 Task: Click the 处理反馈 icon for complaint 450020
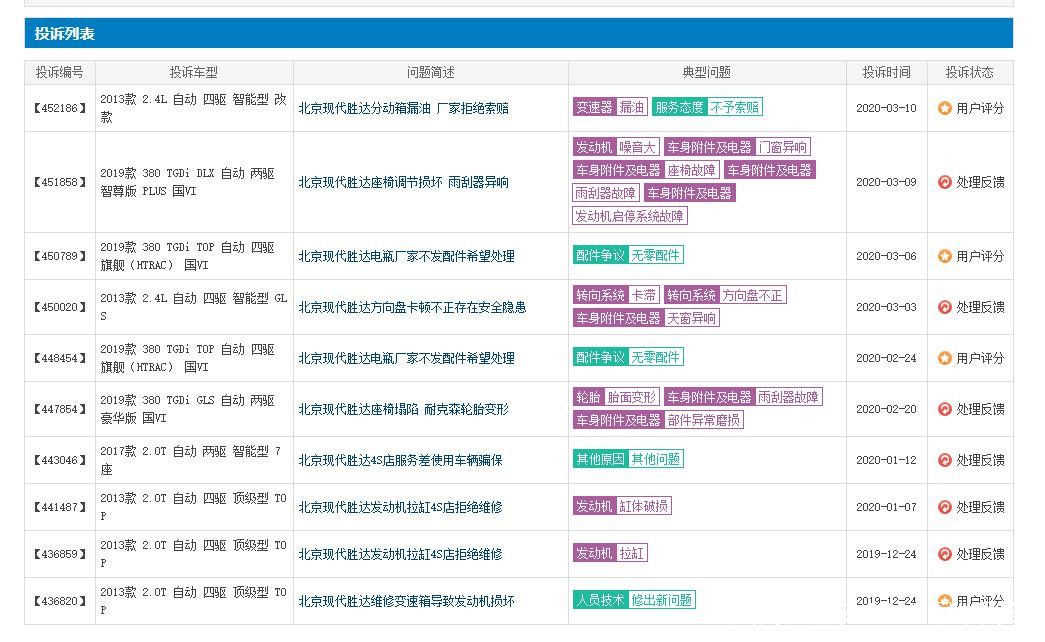pos(944,307)
